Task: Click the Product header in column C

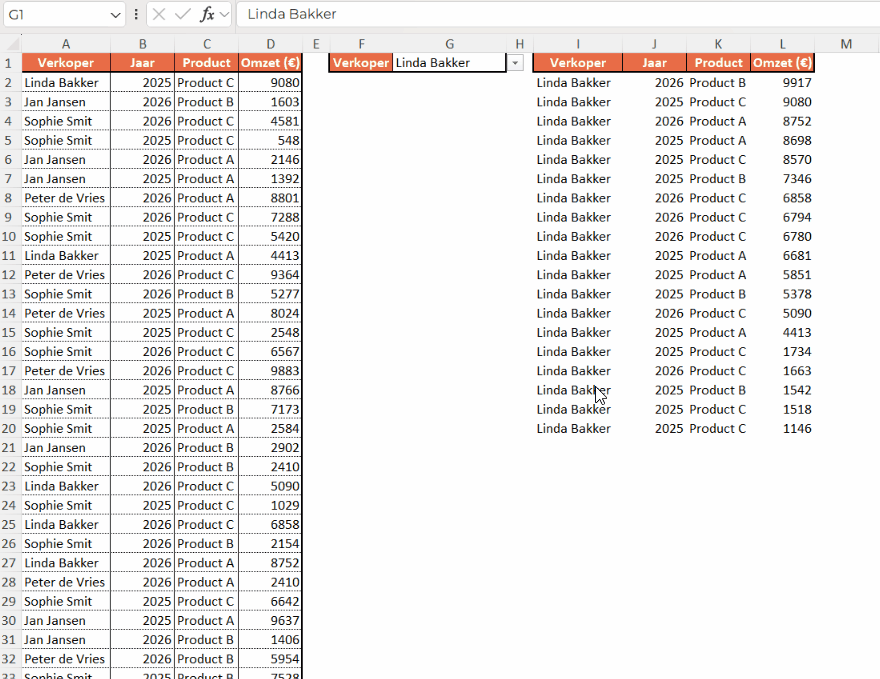Action: [207, 63]
